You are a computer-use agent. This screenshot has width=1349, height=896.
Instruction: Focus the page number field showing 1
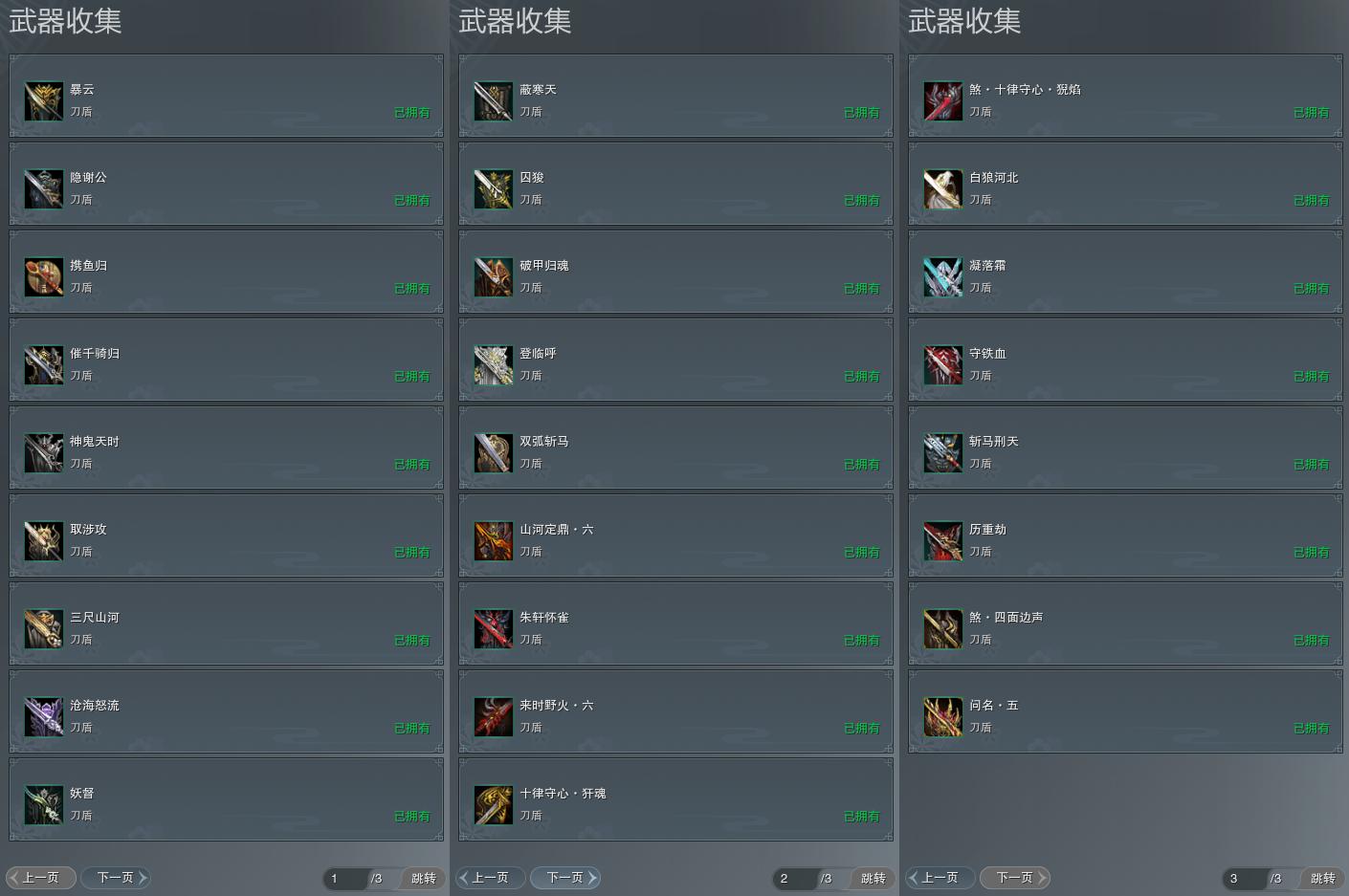(345, 878)
